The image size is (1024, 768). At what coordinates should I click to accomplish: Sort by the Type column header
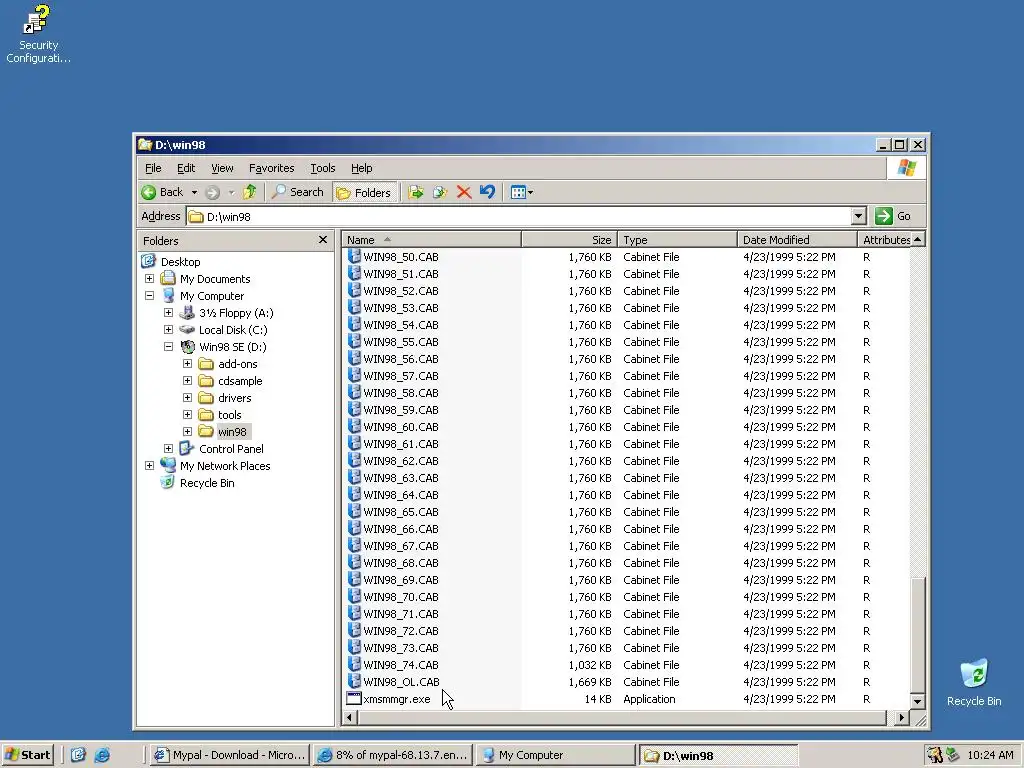click(x=677, y=240)
